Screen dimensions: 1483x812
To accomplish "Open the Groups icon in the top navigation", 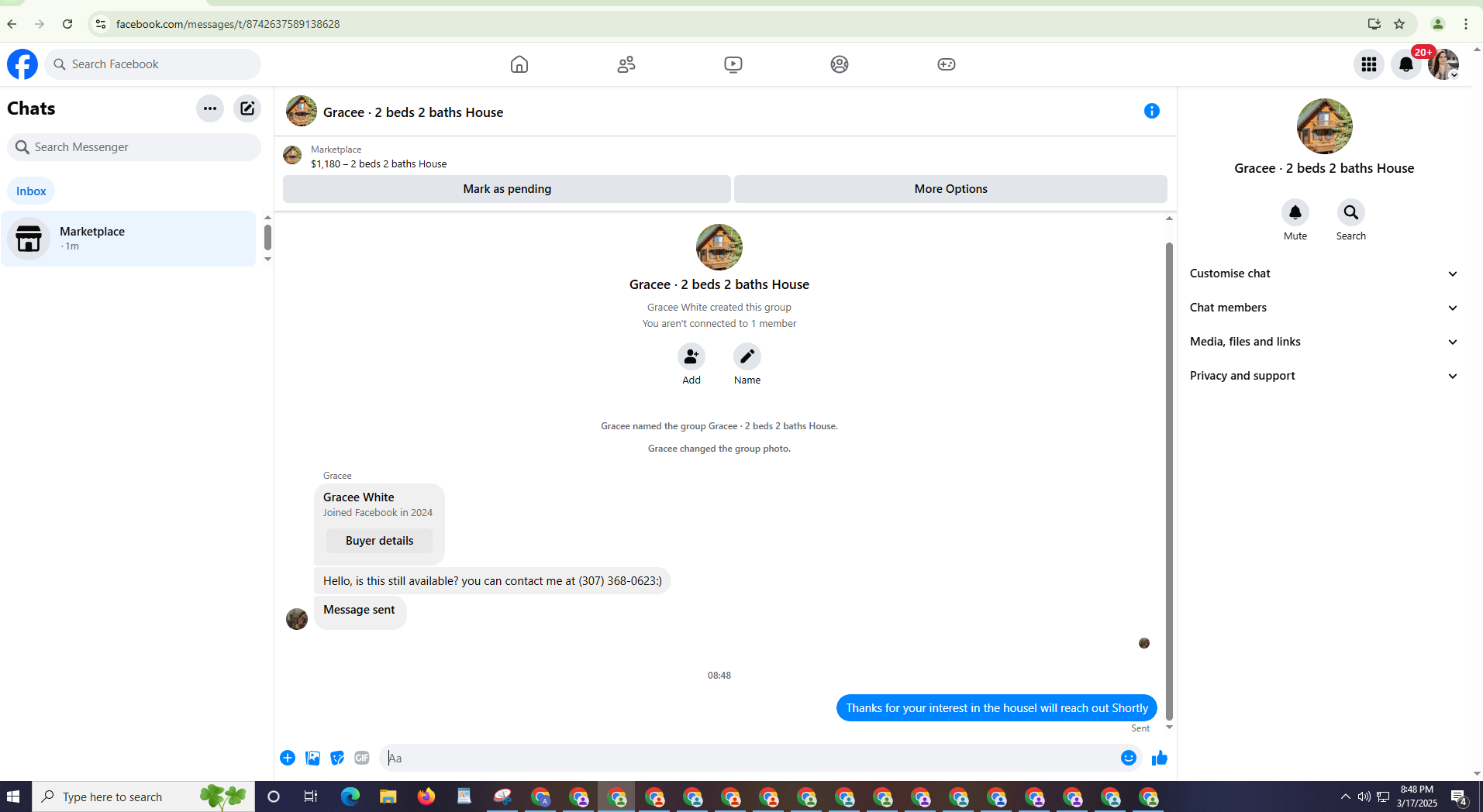I will point(840,64).
